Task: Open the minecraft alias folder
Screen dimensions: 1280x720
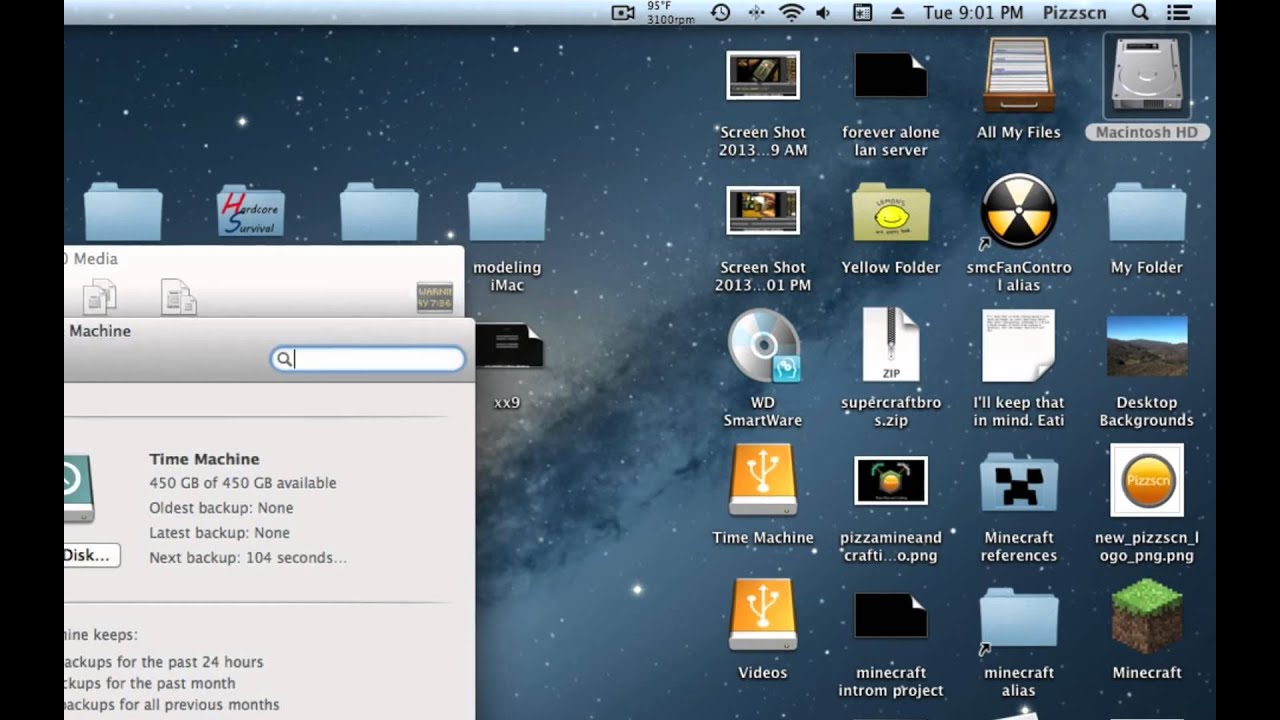Action: [x=1018, y=618]
